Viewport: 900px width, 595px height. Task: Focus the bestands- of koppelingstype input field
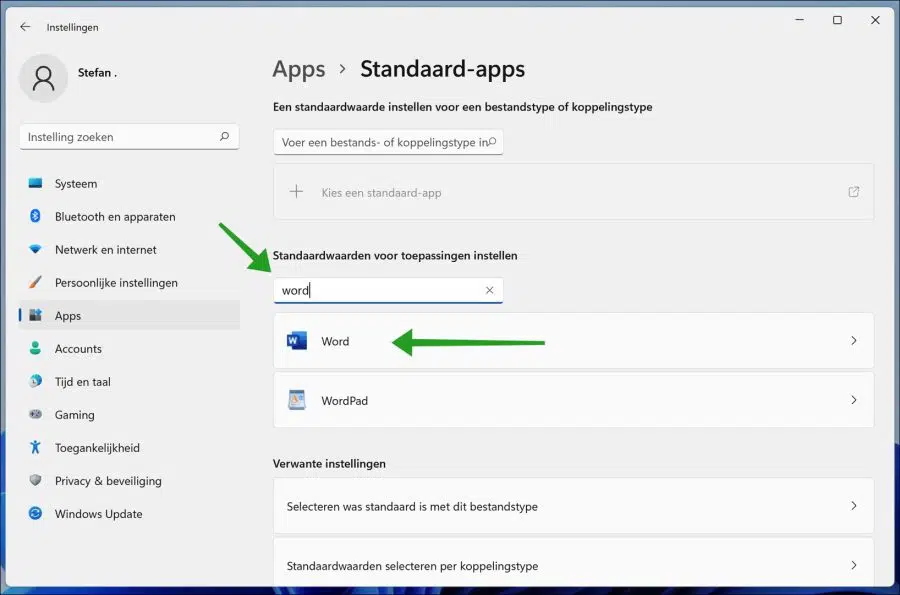pos(388,142)
